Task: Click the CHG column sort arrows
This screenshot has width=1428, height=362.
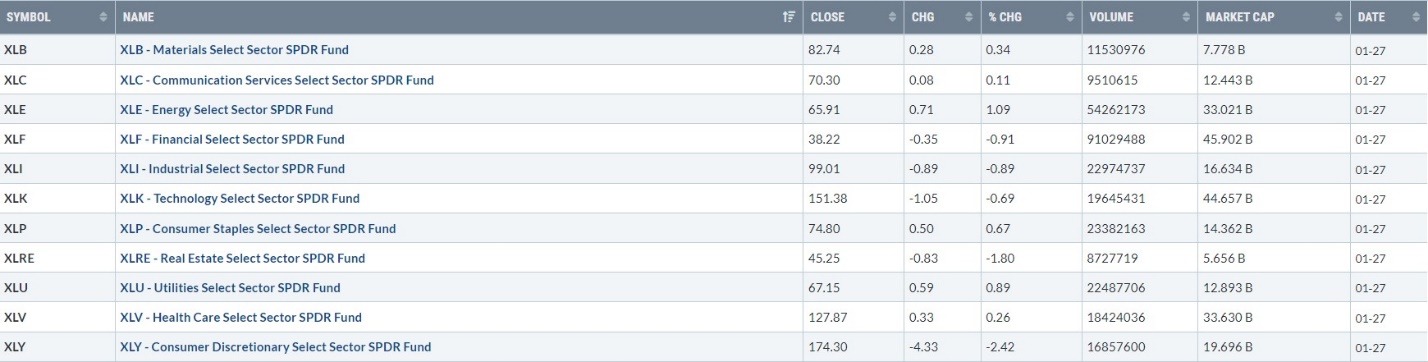Action: point(967,18)
